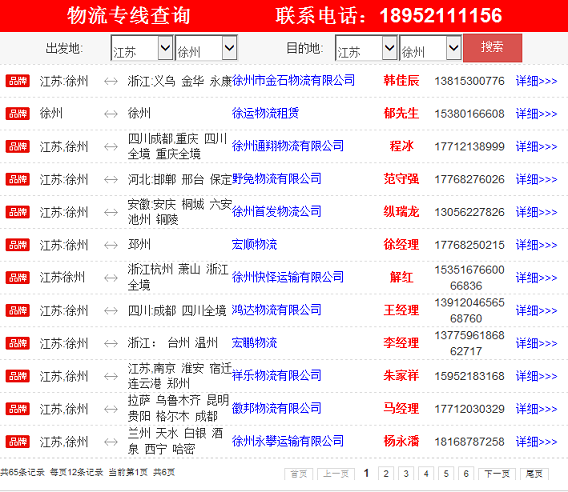Click the 品牌 badge in 首发物流 row
This screenshot has height=492, width=568.
(17, 212)
